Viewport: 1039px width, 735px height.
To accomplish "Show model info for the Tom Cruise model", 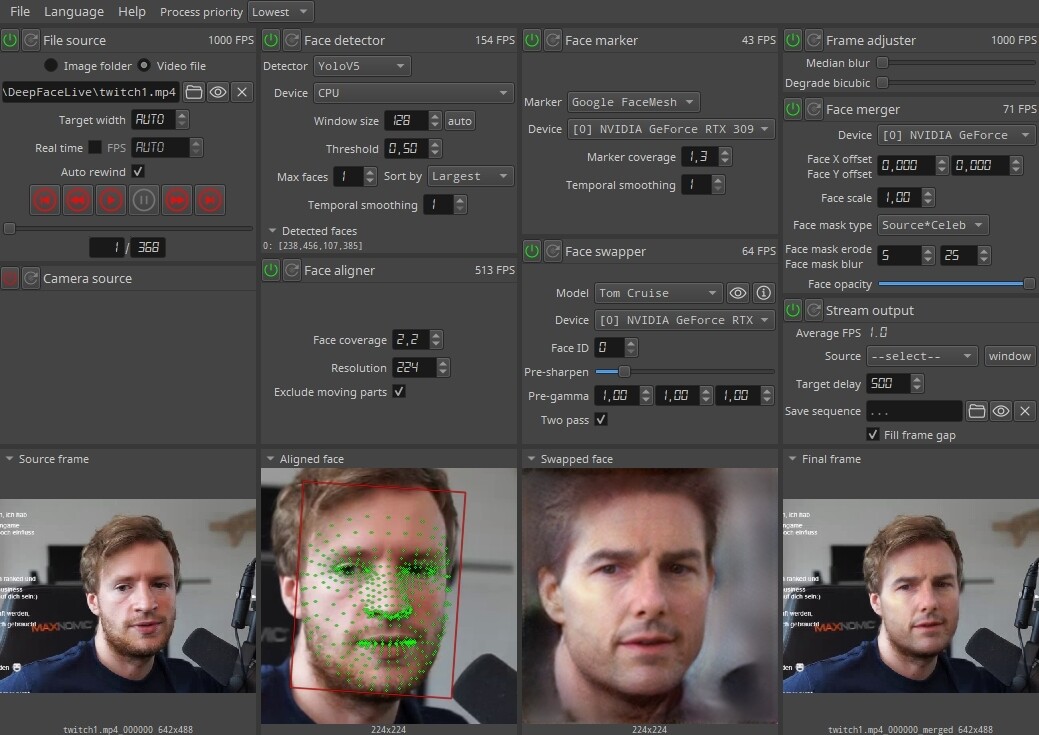I will pyautogui.click(x=763, y=293).
